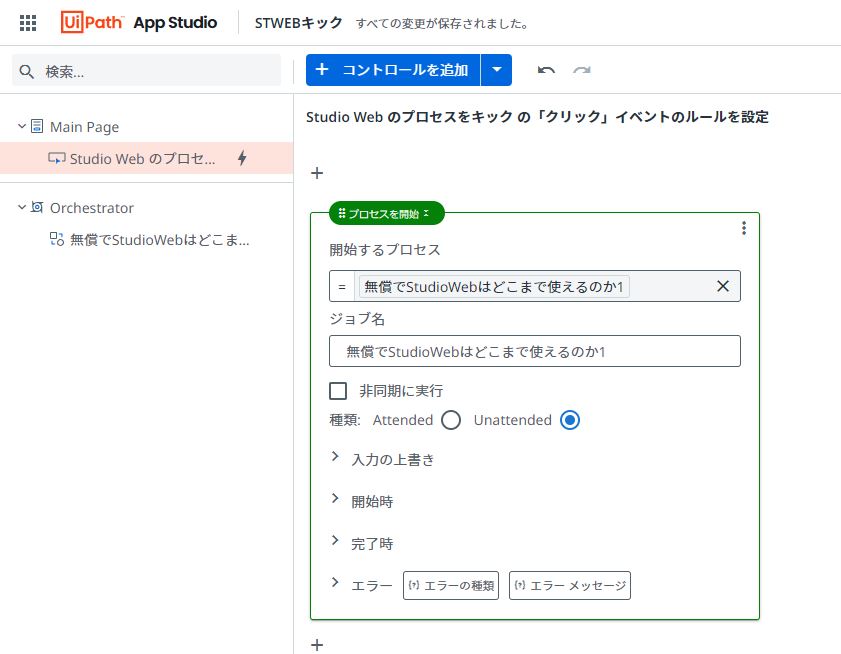Clear the 開始するプロセス field with the X button
Viewport: 841px width, 654px height.
click(723, 286)
